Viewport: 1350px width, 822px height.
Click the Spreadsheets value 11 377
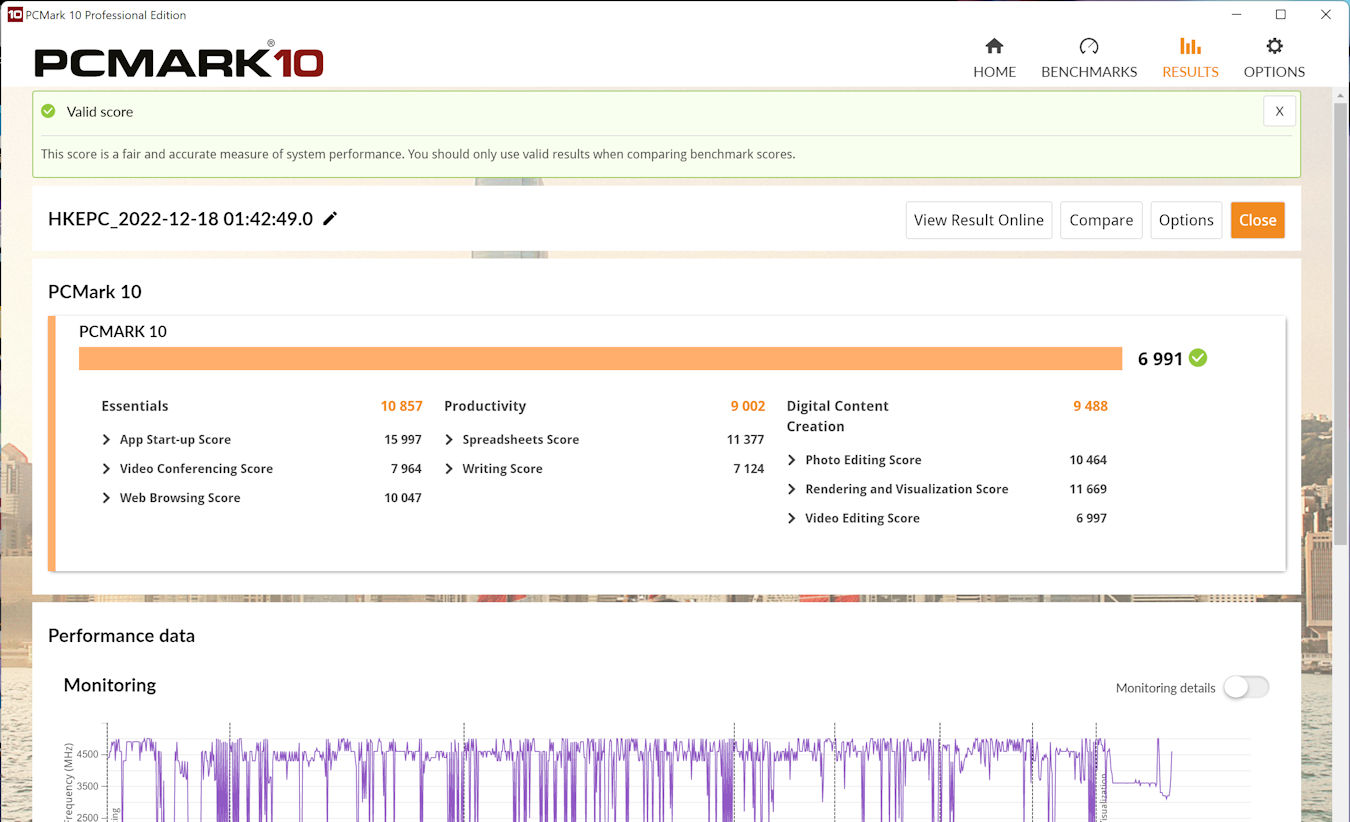point(746,440)
